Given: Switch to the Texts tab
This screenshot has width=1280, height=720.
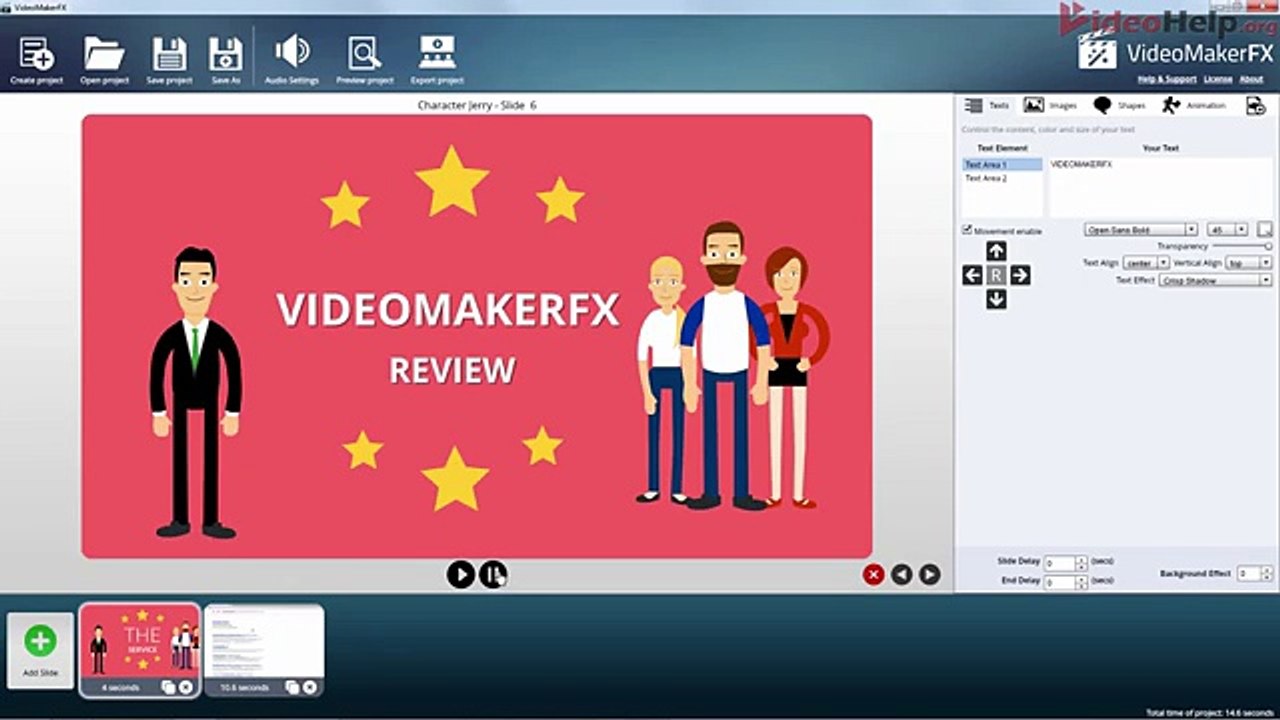Looking at the screenshot, I should pyautogui.click(x=987, y=105).
